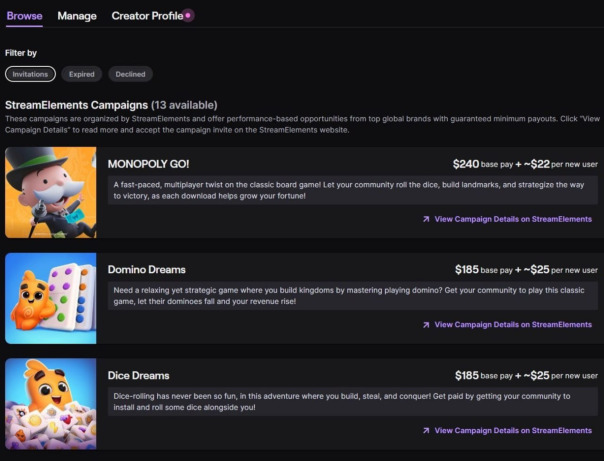Select the Invitations filter
Screen dimensions: 604x461
pyautogui.click(x=30, y=74)
